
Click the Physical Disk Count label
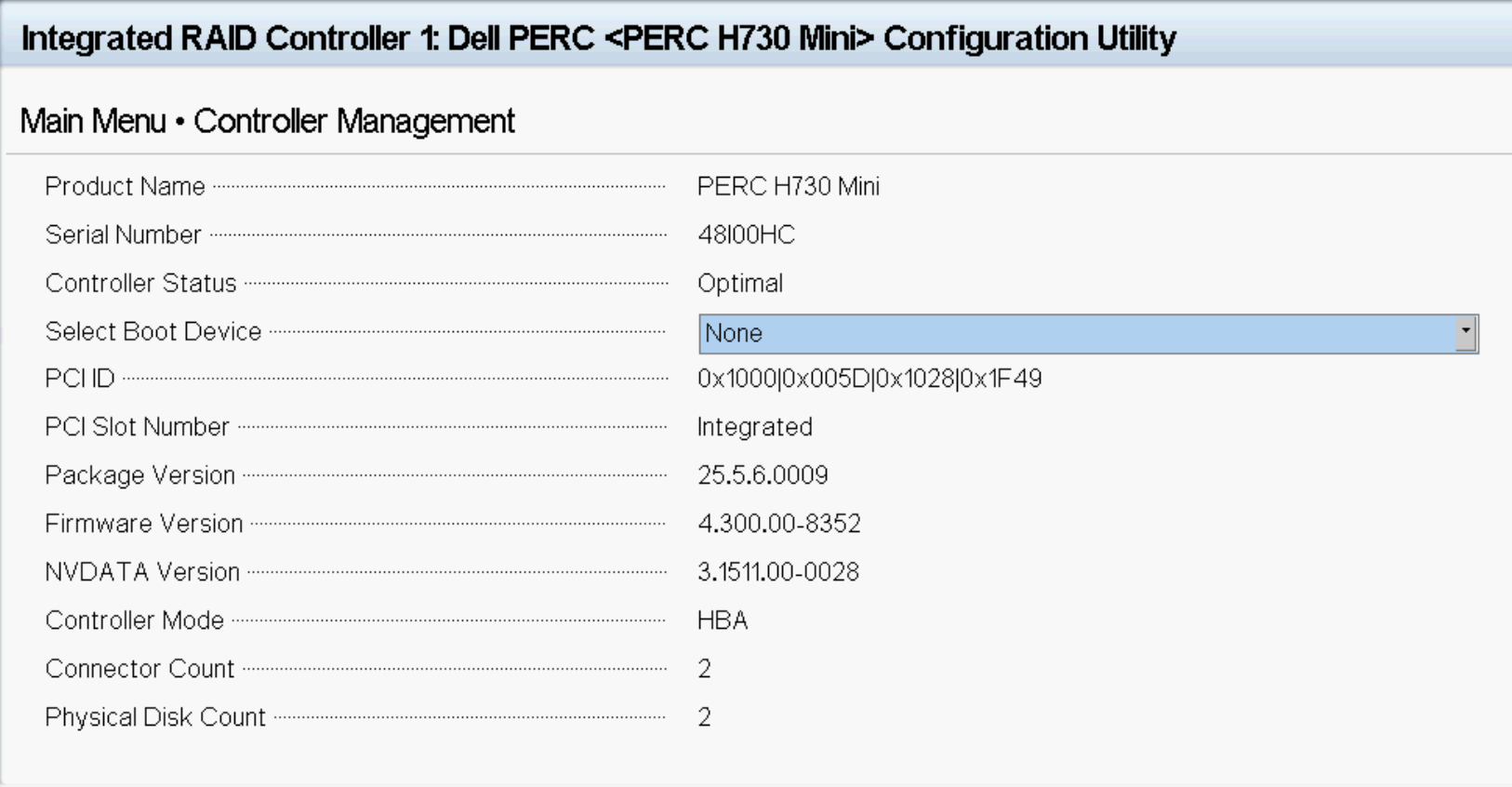coord(155,717)
